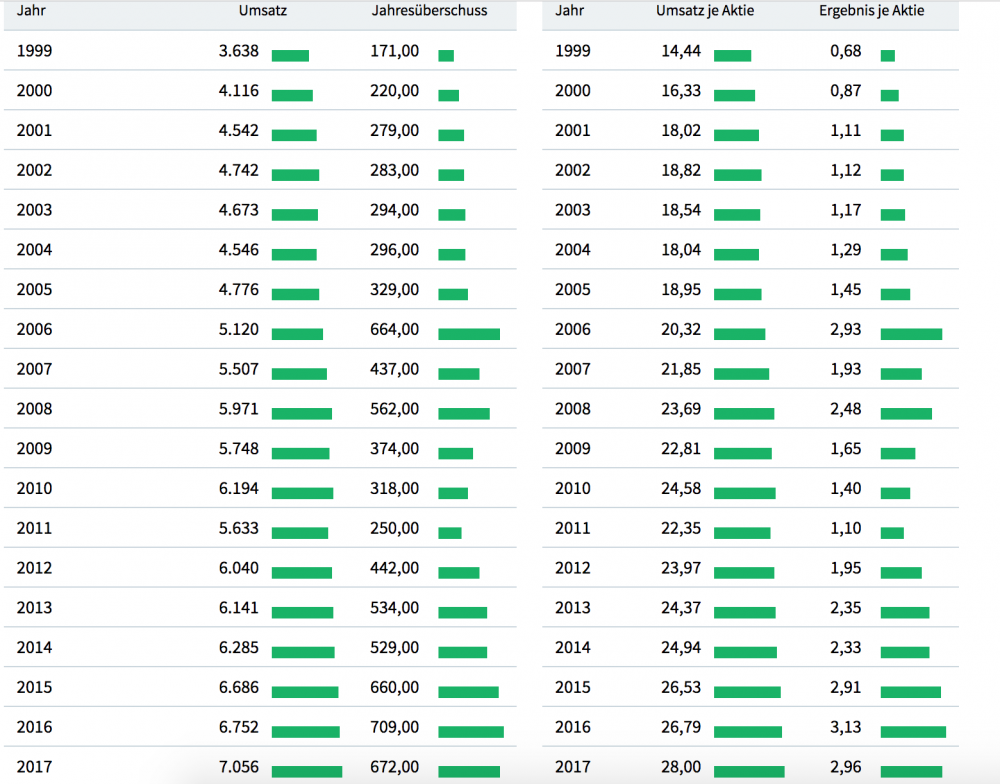Click the 672,00 Jahresüberschuss value

pyautogui.click(x=395, y=767)
